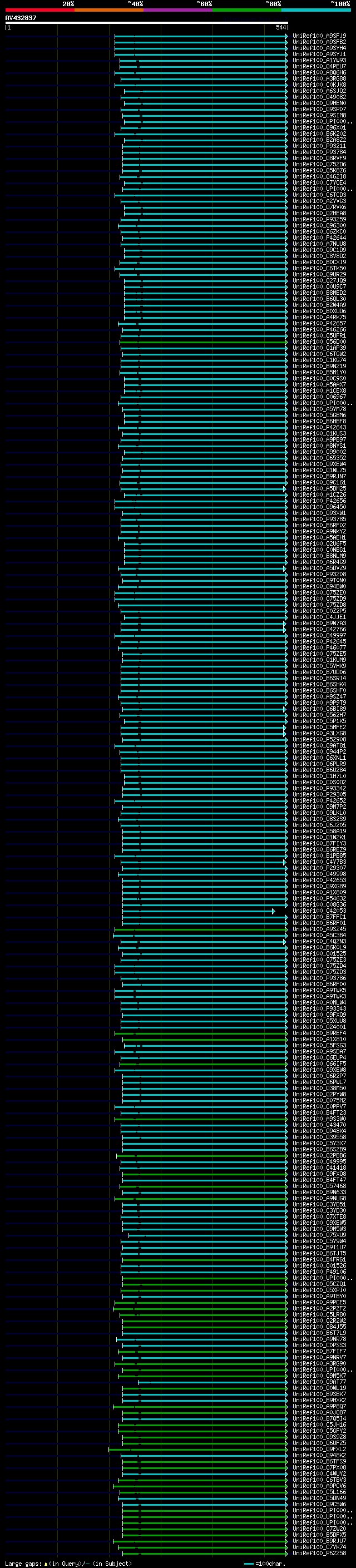
Task: Open hit UniRef100_A9SFJ9
Action: (319, 36)
